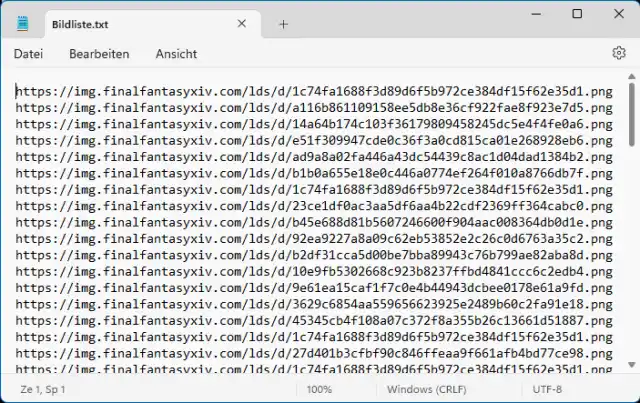The image size is (640, 403).
Task: Click the scrollbar down arrow
Action: (631, 365)
